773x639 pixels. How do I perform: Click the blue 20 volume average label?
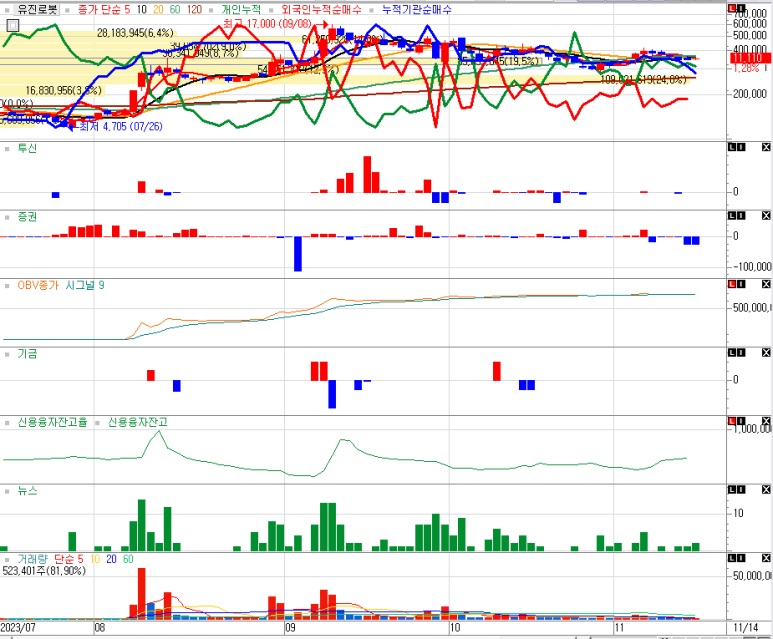pos(111,559)
